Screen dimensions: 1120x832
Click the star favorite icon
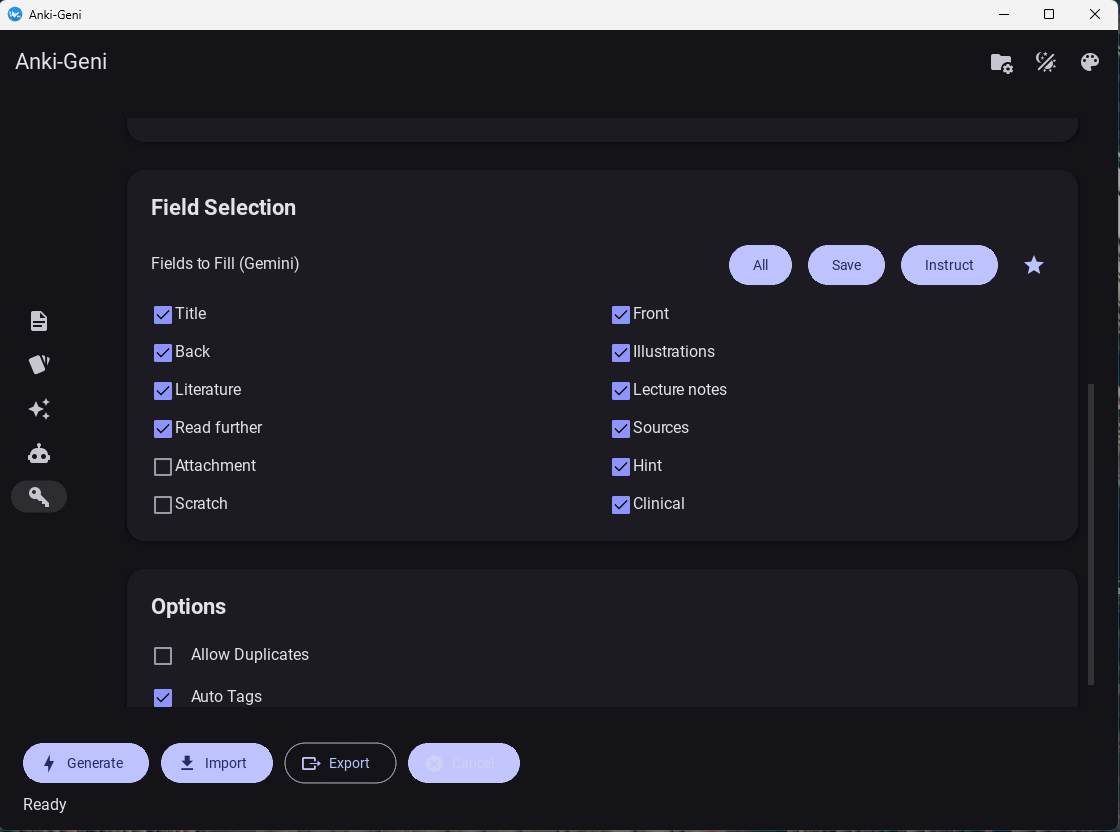click(1034, 265)
